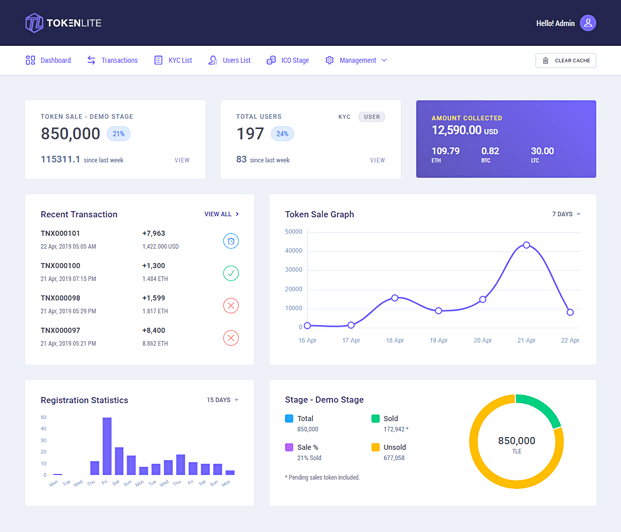Go to the Users List page
Screen dimensions: 621x532
coord(229,60)
